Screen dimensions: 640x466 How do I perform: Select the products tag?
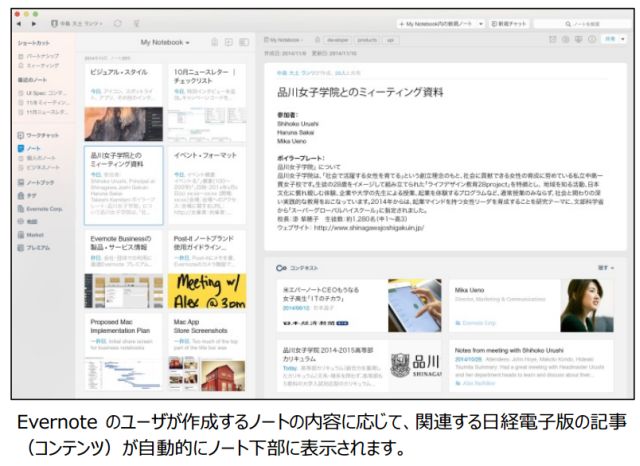[x=367, y=40]
